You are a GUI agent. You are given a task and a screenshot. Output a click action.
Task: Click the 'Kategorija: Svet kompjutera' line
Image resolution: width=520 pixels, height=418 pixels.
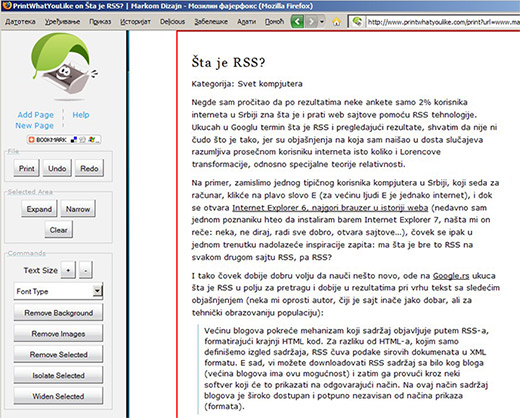[247, 84]
